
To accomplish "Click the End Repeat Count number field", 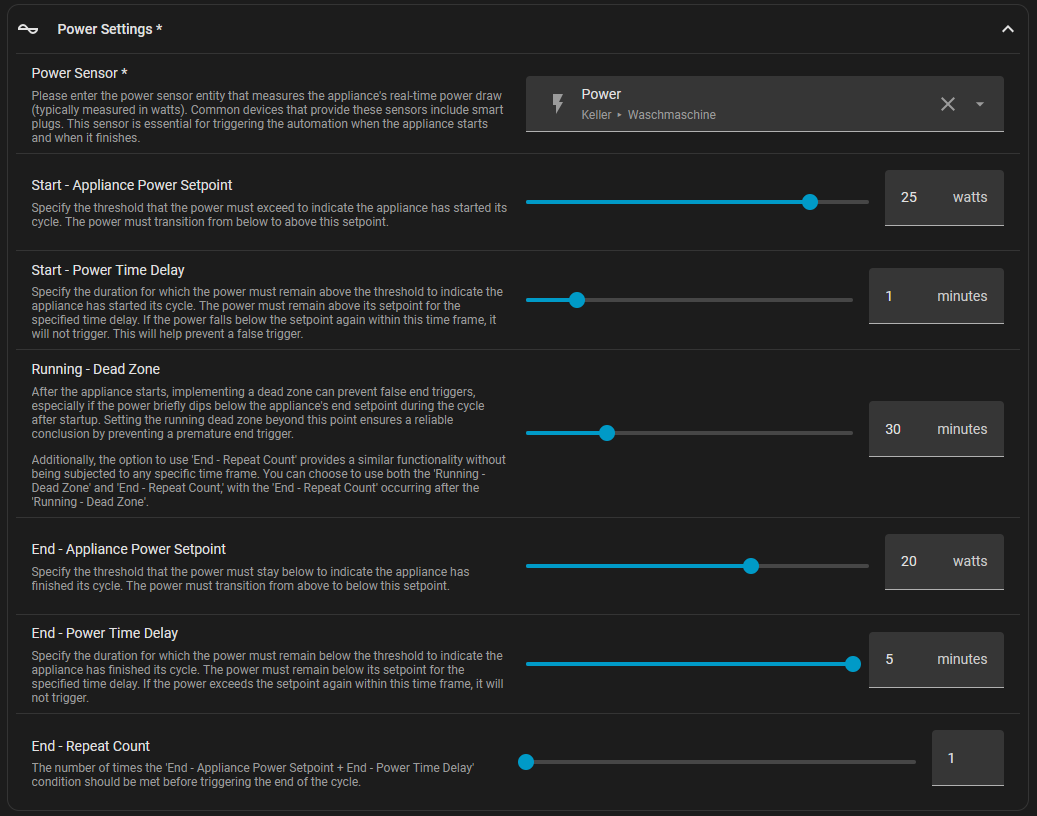I will pos(967,758).
